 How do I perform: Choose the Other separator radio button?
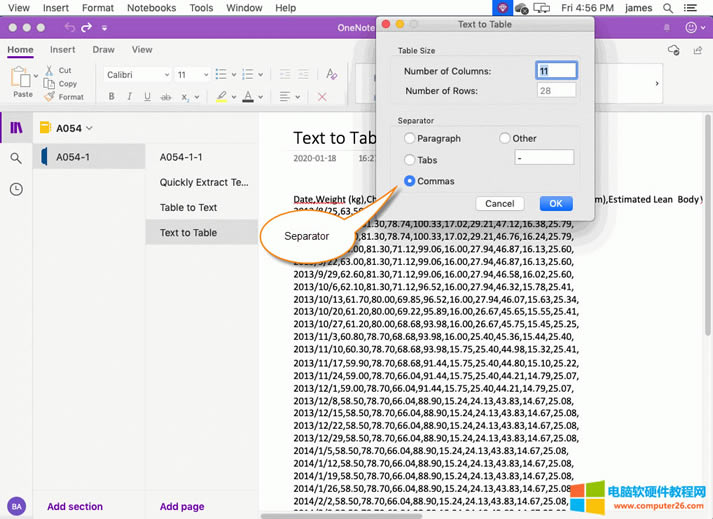tap(504, 138)
